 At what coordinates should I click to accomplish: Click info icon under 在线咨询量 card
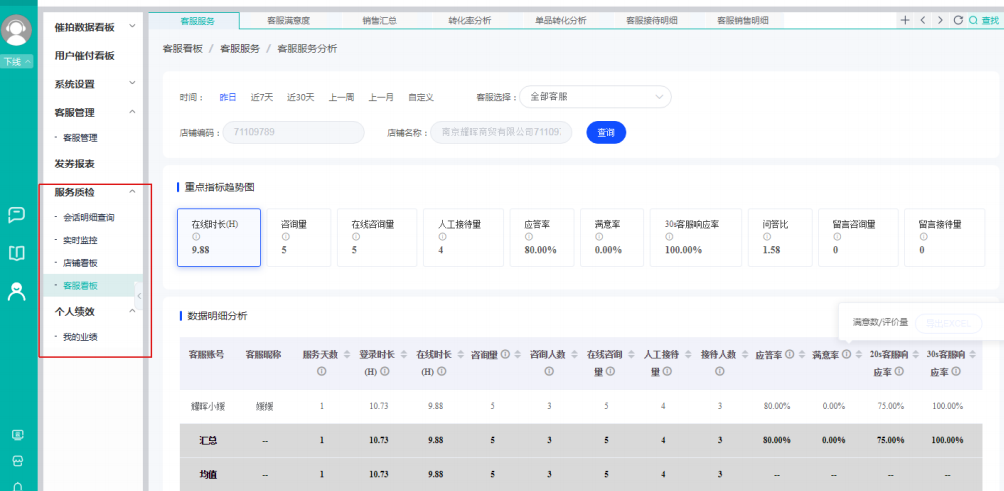coord(355,237)
